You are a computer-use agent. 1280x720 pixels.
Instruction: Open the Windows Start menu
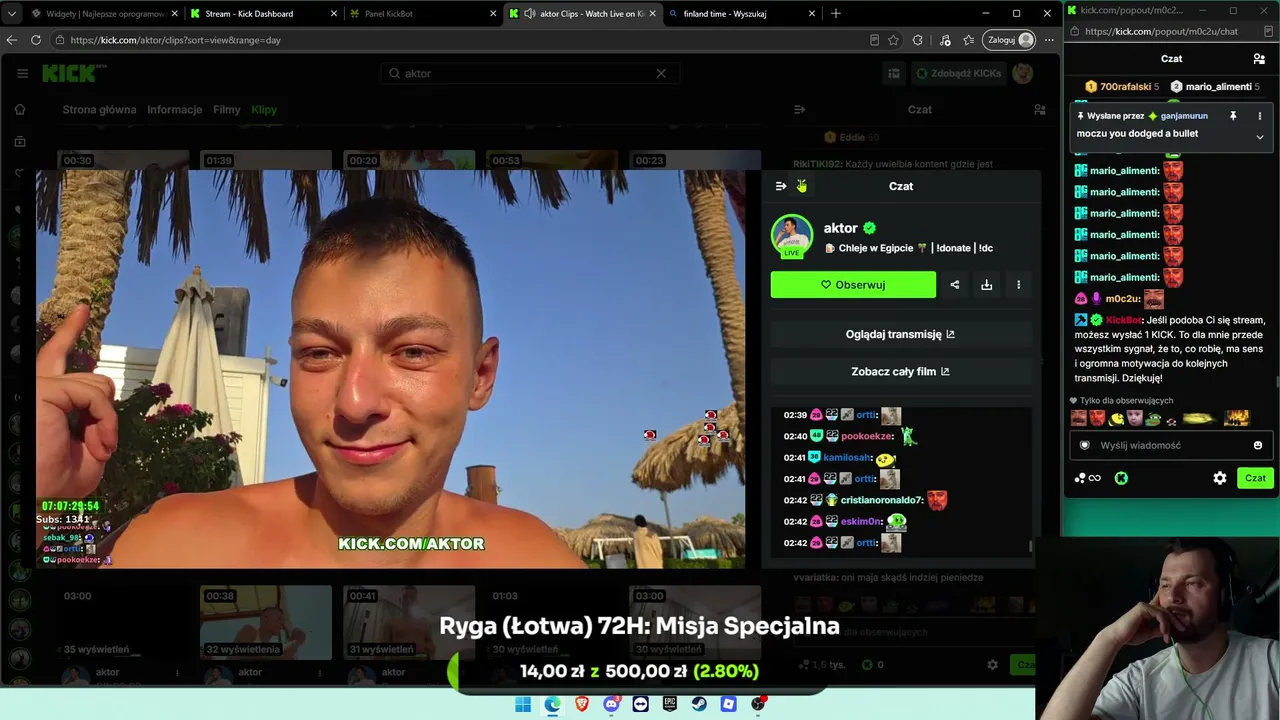[523, 704]
